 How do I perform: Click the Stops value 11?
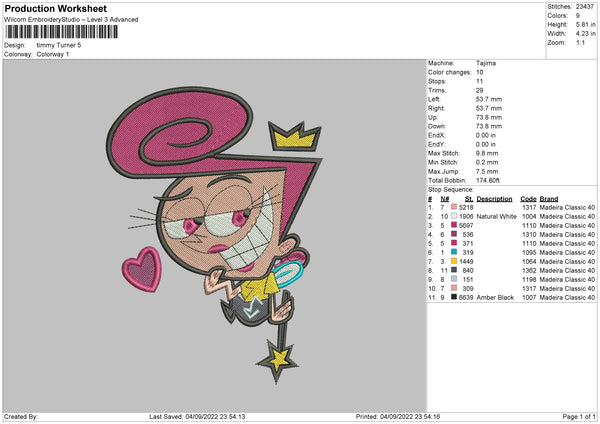pyautogui.click(x=479, y=81)
